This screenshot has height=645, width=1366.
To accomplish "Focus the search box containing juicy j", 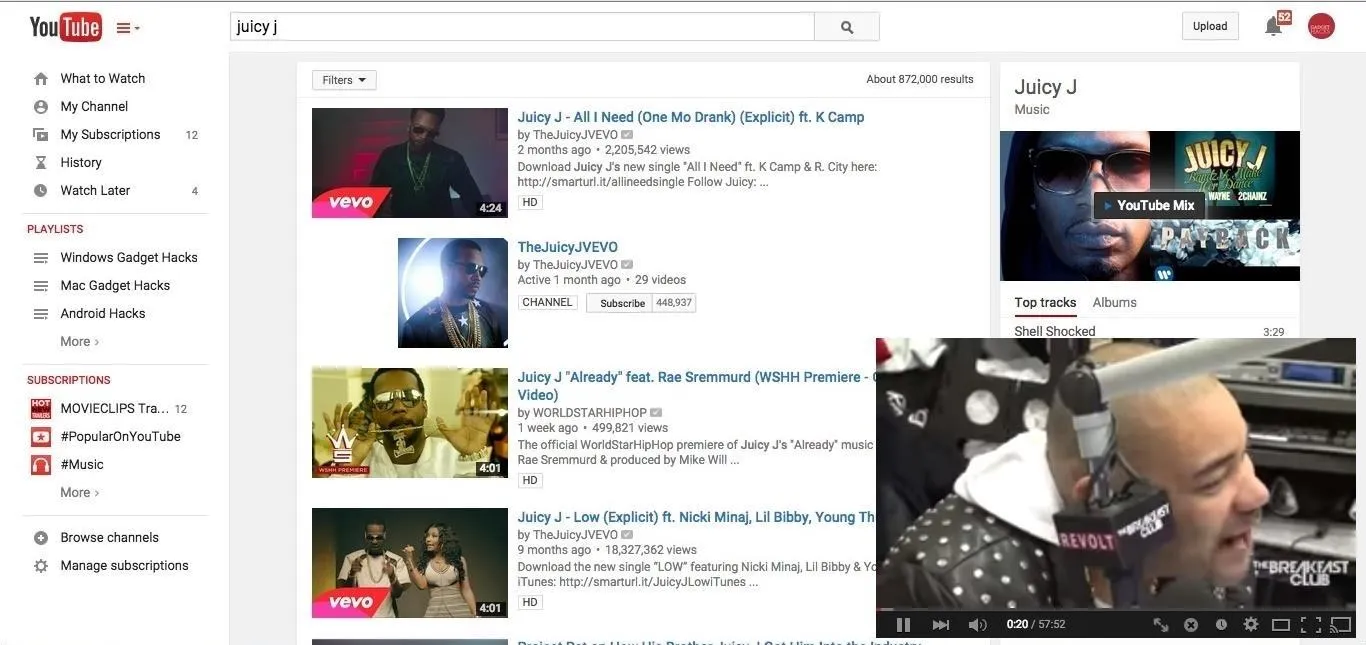I will point(522,27).
